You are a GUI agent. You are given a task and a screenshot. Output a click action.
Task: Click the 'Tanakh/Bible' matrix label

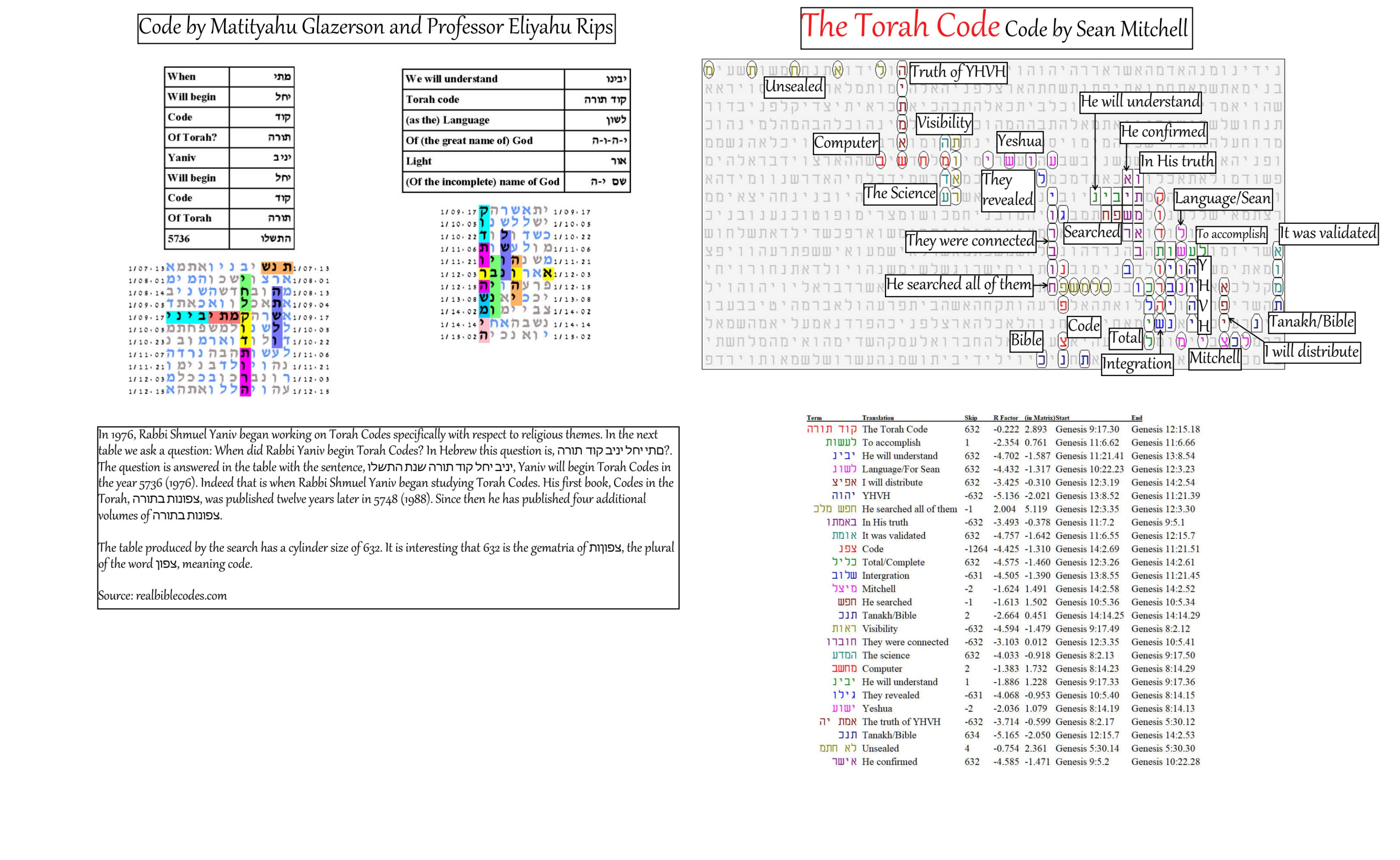(1311, 322)
